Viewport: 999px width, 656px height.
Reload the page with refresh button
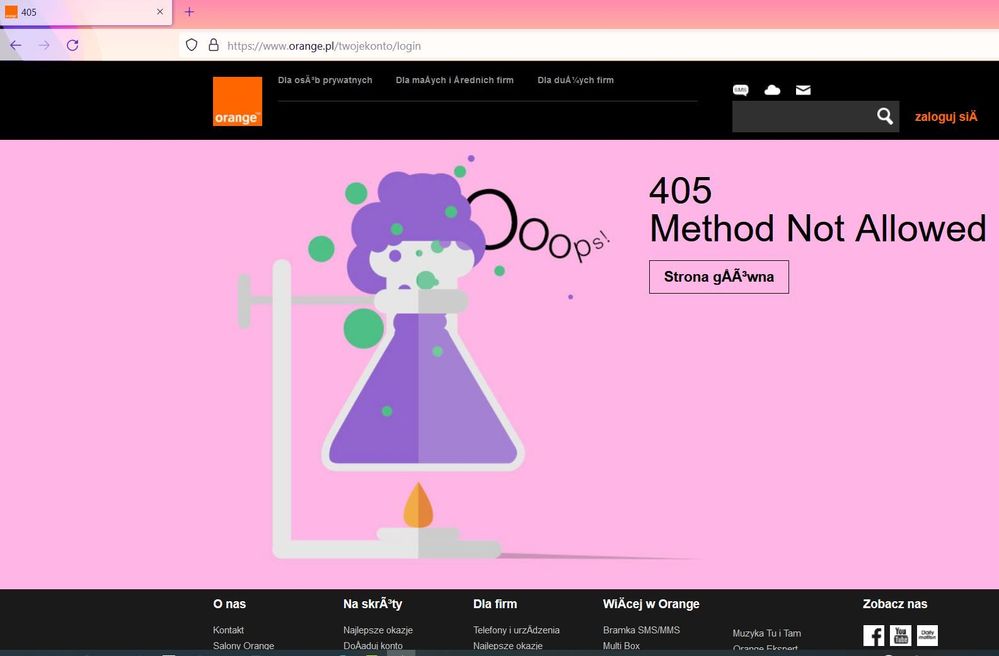click(72, 45)
